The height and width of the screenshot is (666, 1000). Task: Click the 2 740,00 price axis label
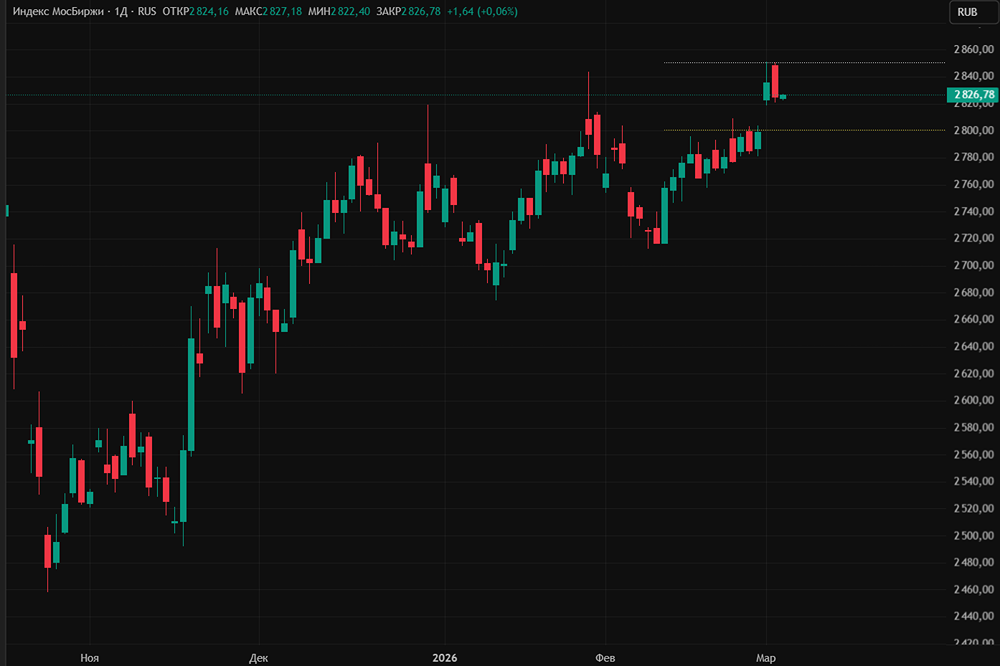tap(973, 211)
